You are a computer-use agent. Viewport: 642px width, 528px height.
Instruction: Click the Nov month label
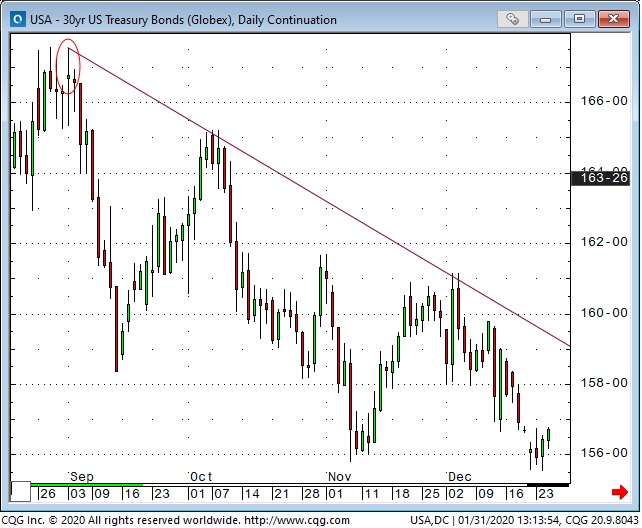click(339, 476)
